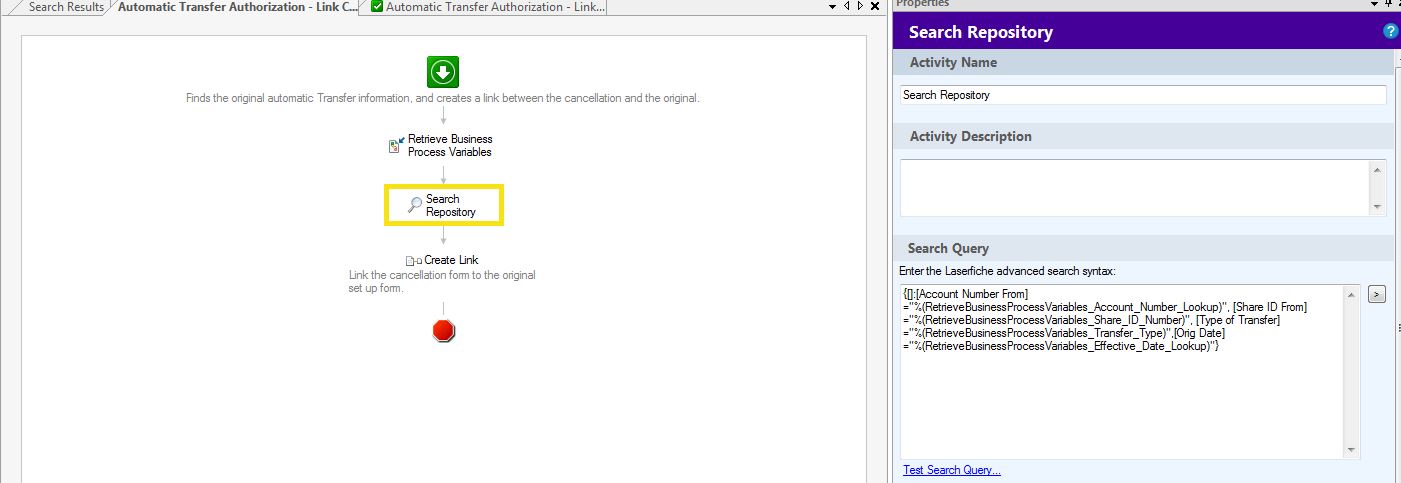This screenshot has width=1401, height=483.
Task: Close the current workflow tab
Action: point(875,6)
